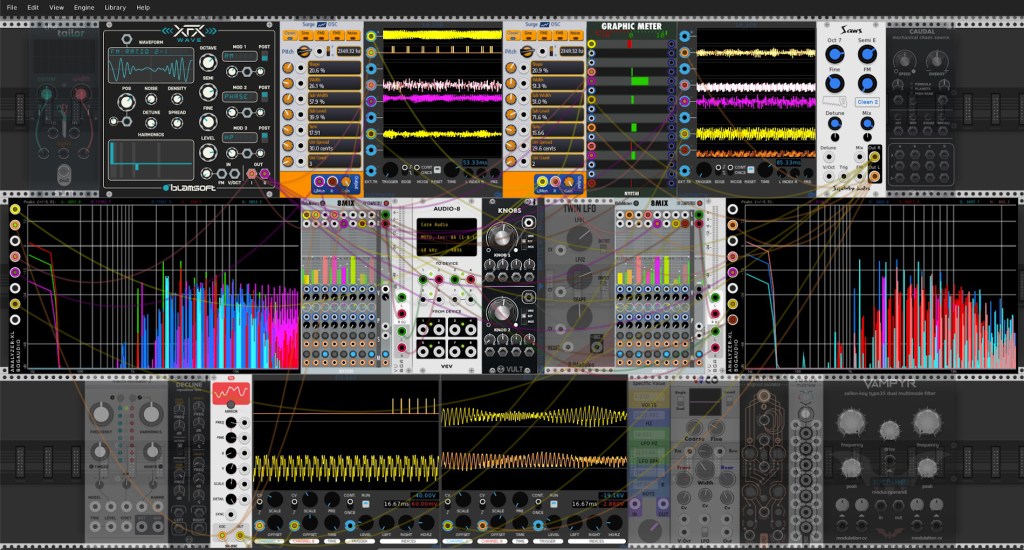Open the MOD 2 'PHASE' type selector
Viewport: 1024px width, 550px height.
(x=240, y=97)
